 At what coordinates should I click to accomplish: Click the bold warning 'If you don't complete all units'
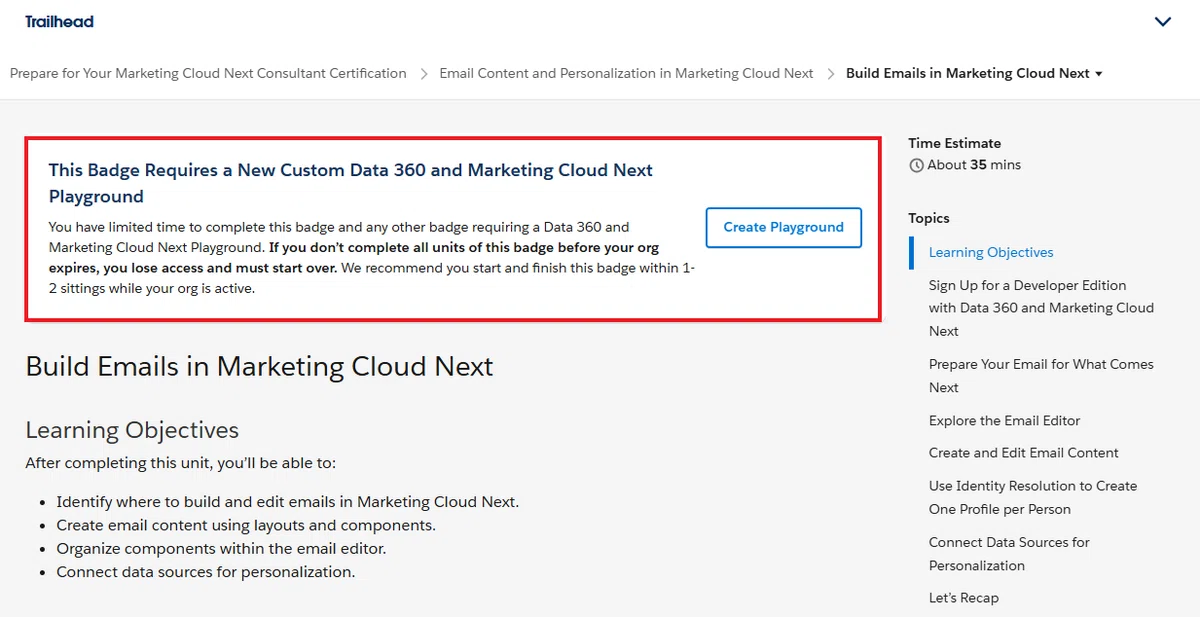(x=356, y=258)
